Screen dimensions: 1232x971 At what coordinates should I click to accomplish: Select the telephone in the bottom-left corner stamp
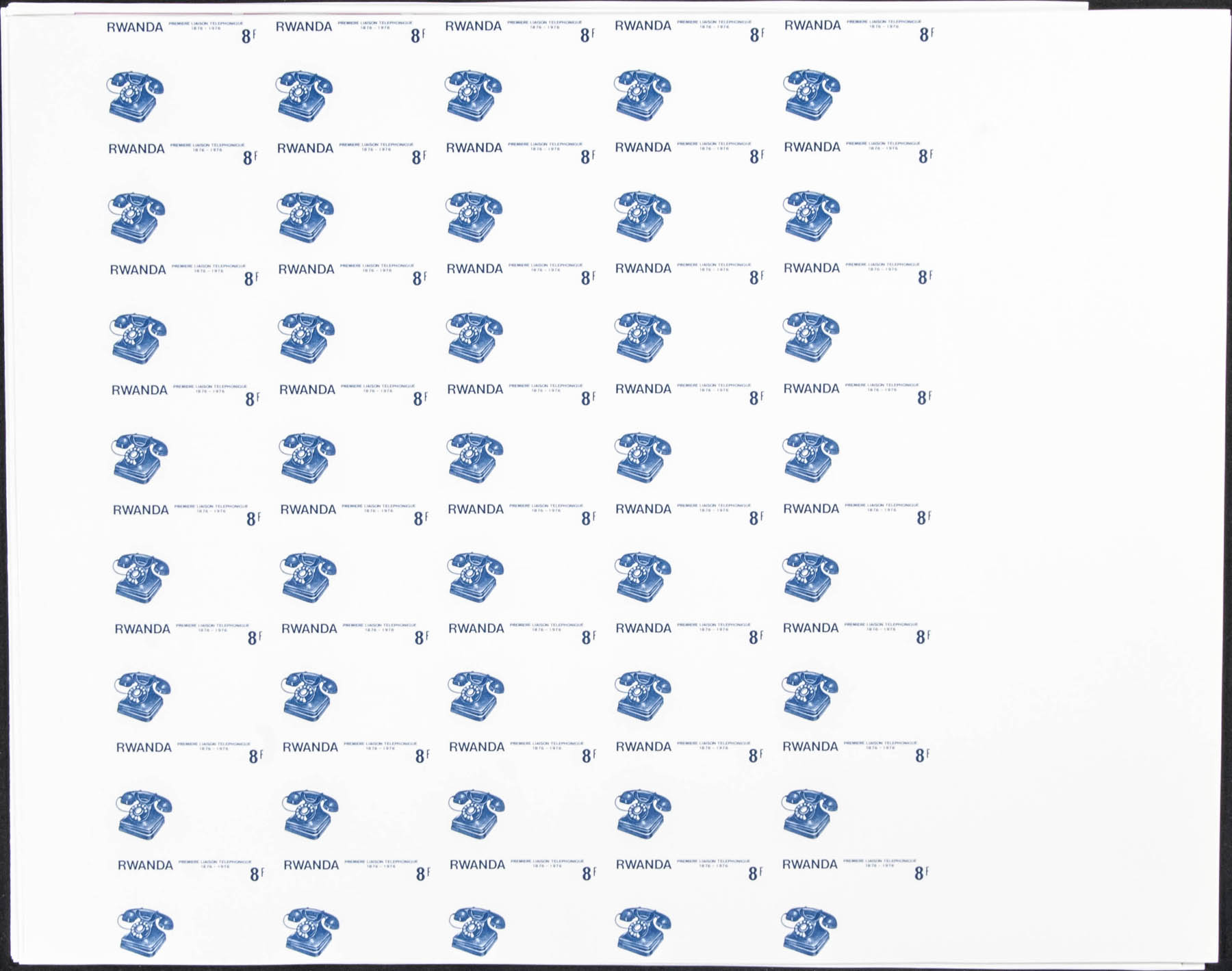click(x=145, y=932)
